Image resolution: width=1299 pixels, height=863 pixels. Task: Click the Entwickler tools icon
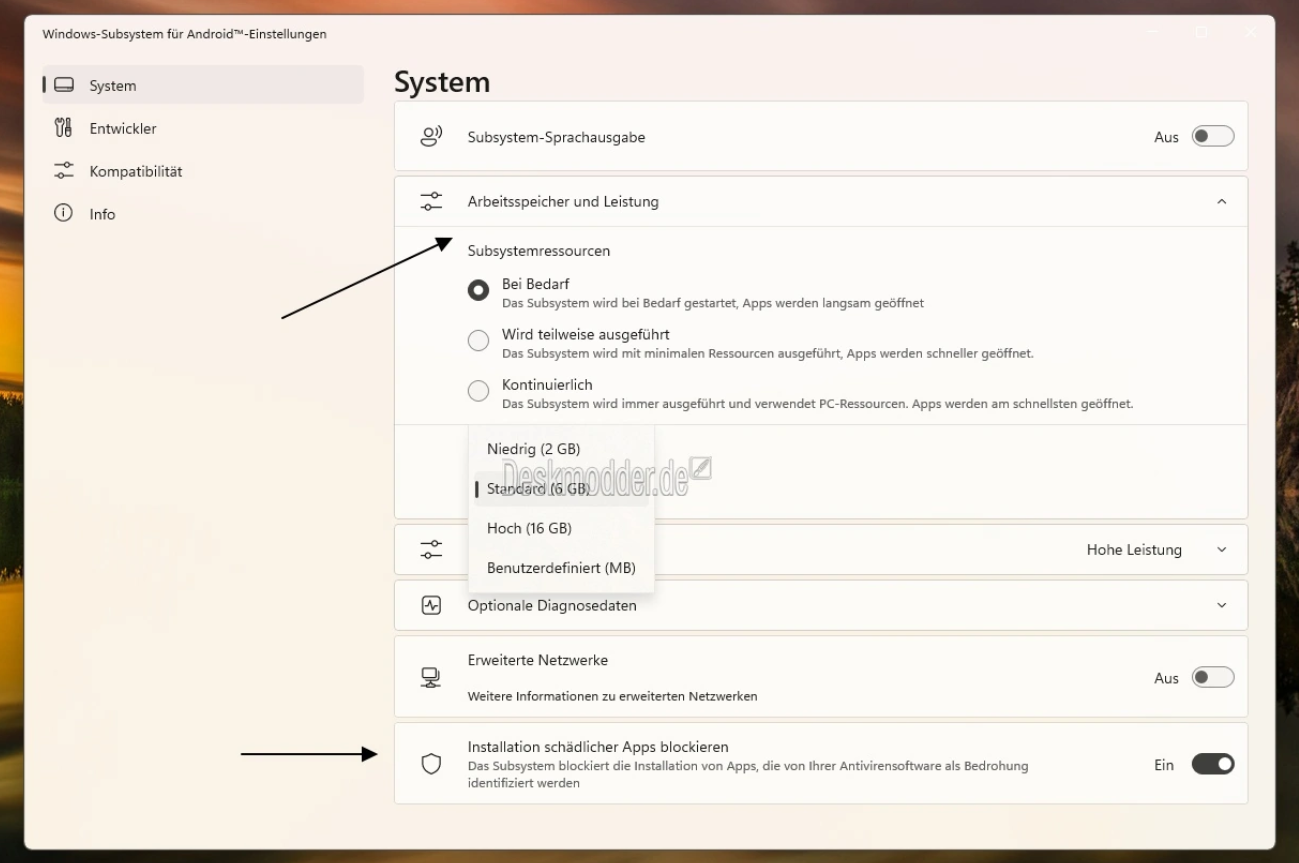(x=64, y=128)
